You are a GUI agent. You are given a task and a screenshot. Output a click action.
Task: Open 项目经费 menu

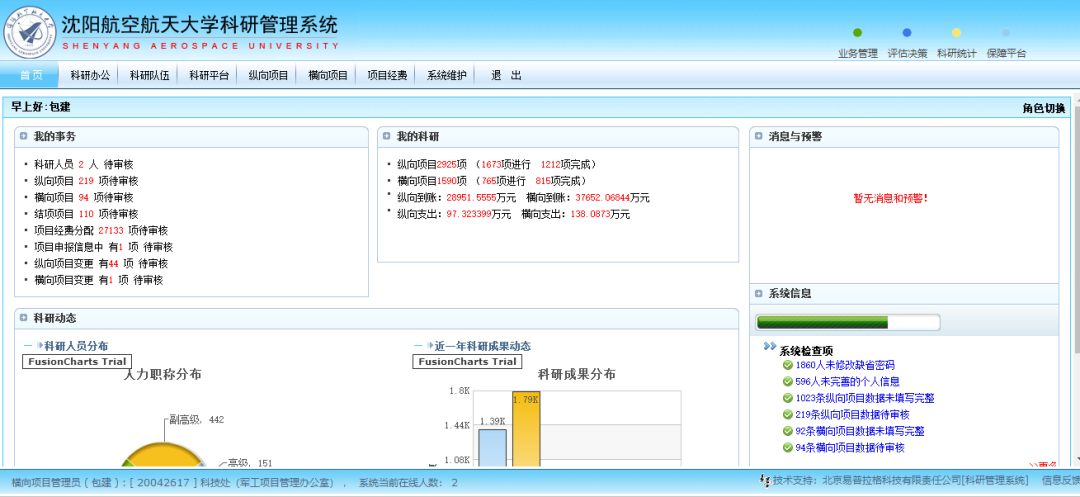pos(387,76)
